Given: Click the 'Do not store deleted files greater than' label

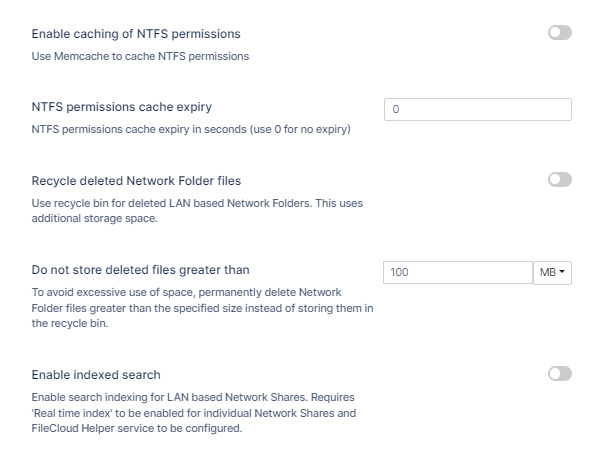Looking at the screenshot, I should [141, 270].
